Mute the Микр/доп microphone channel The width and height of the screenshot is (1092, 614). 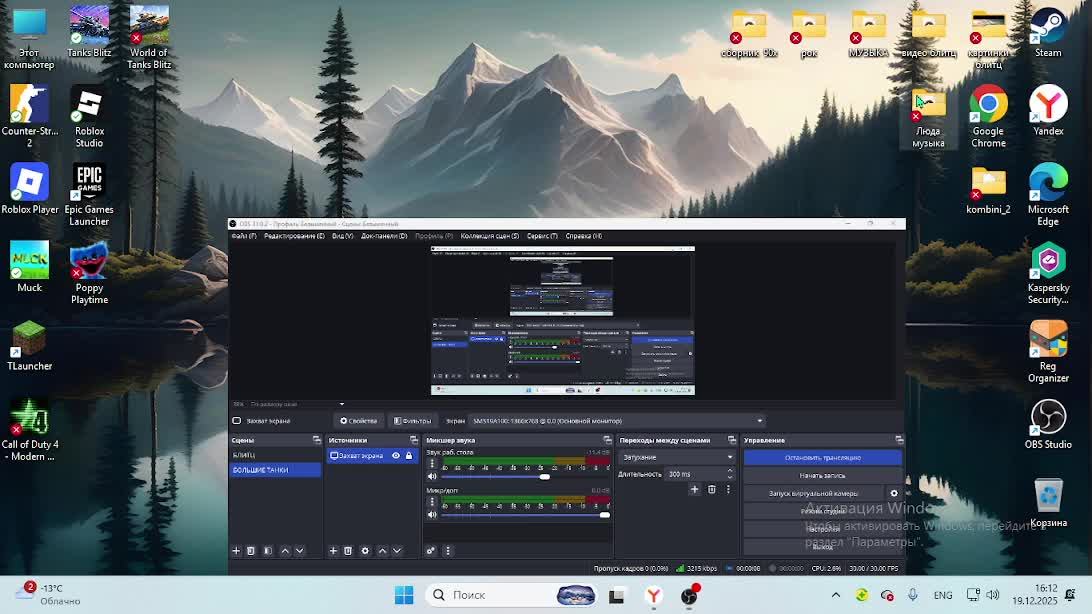pyautogui.click(x=432, y=515)
